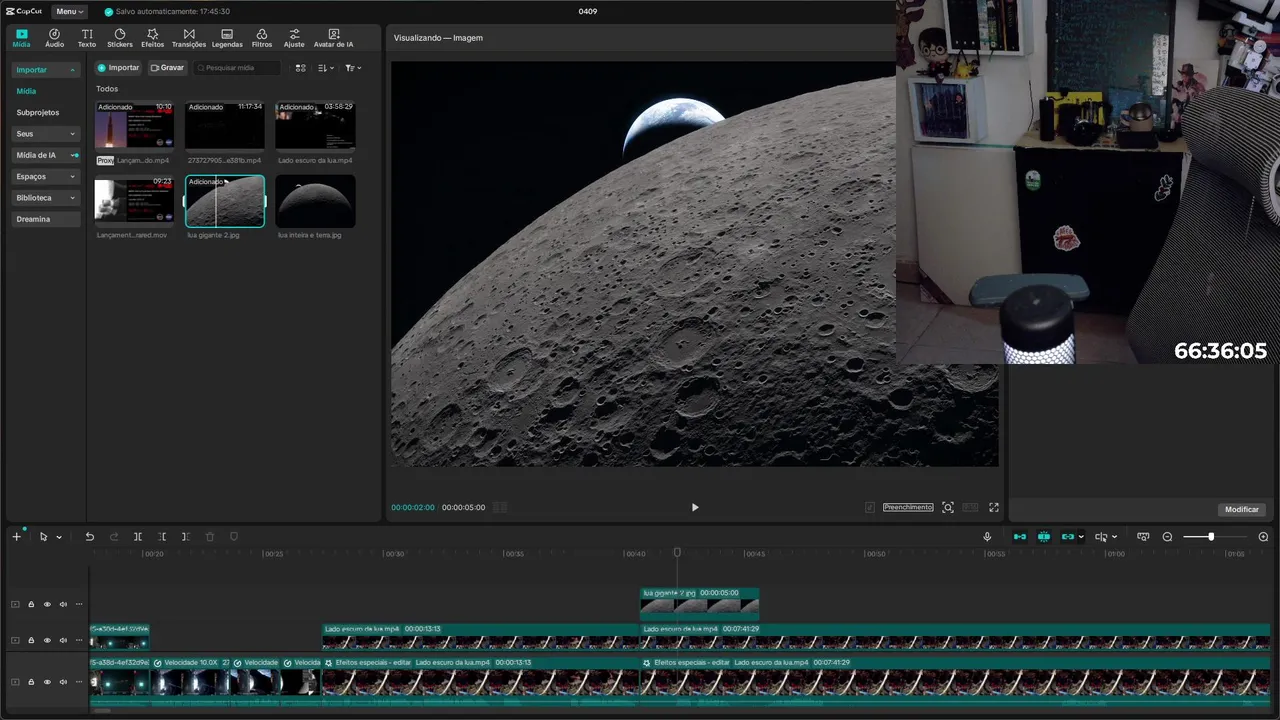The width and height of the screenshot is (1280, 720).
Task: Open the CapCut Menu dropdown
Action: (69, 12)
